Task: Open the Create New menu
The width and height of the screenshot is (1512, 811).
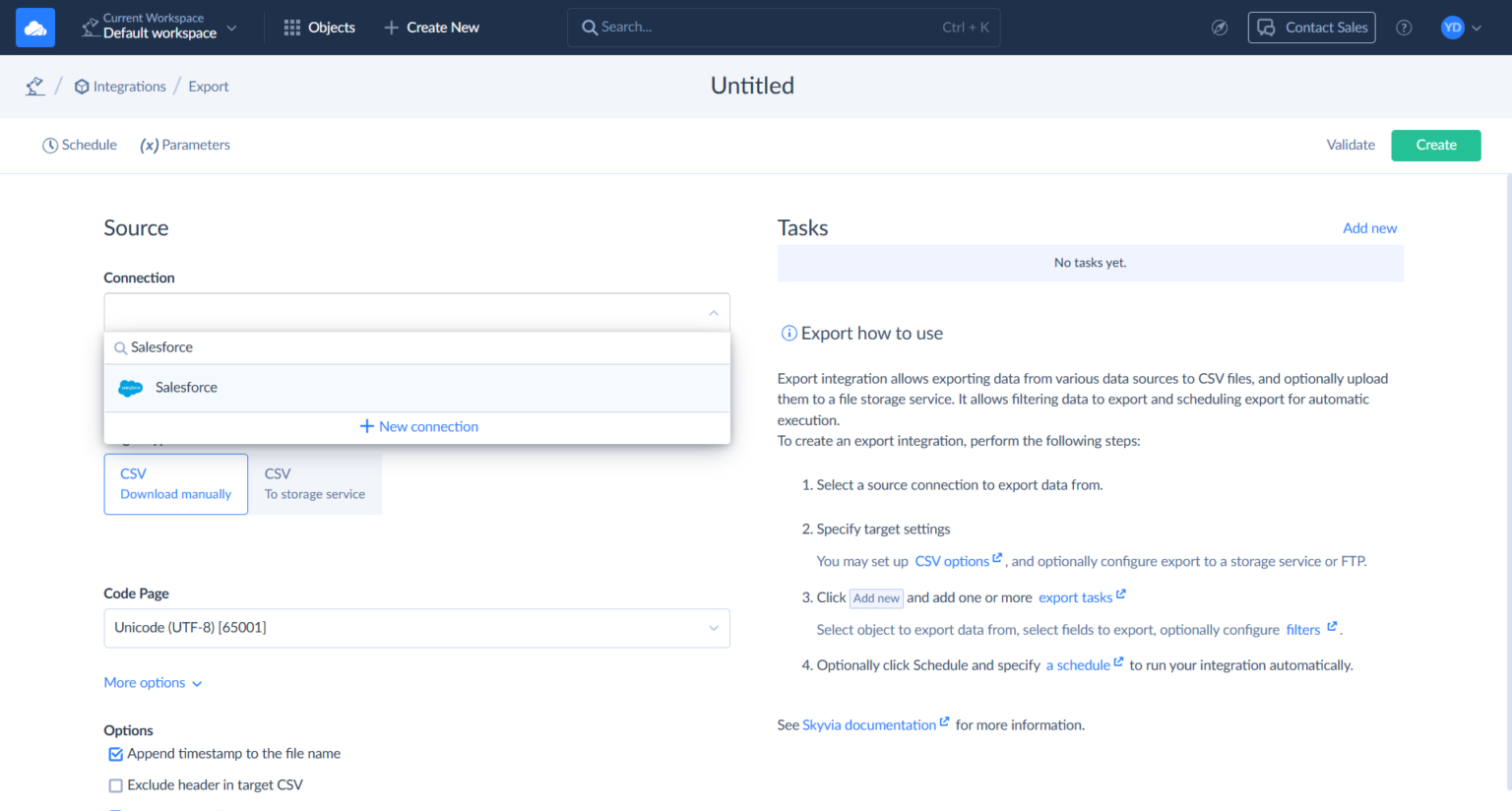Action: pos(431,27)
